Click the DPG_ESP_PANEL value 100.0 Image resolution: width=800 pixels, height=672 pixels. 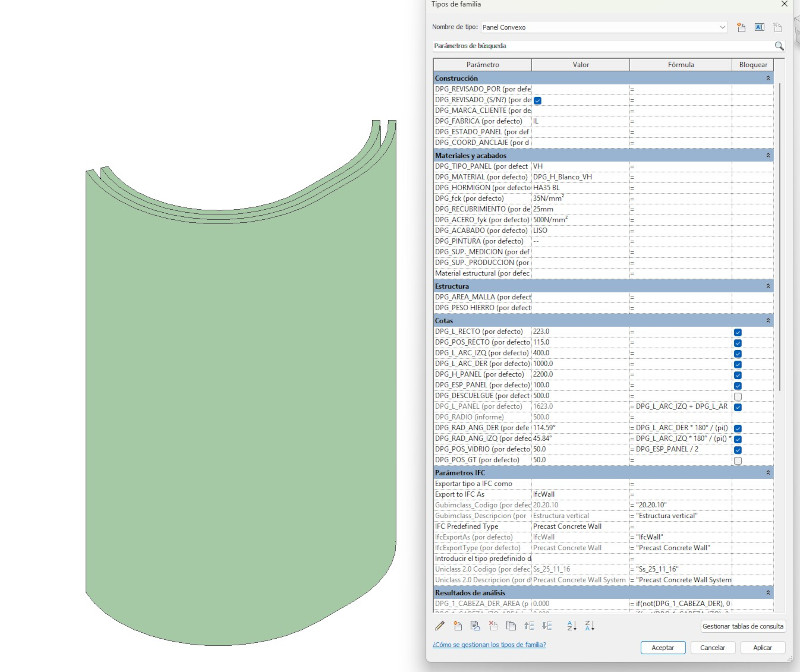tap(581, 385)
